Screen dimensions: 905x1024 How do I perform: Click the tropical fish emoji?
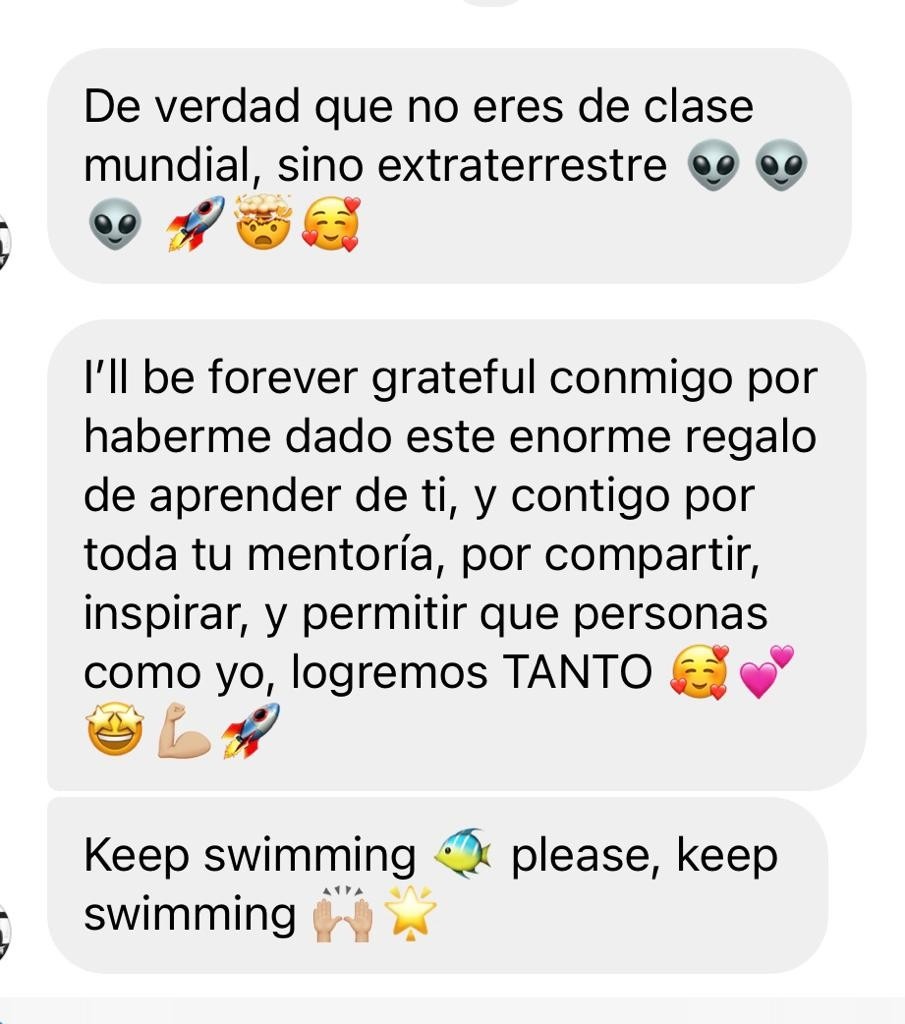click(x=464, y=852)
